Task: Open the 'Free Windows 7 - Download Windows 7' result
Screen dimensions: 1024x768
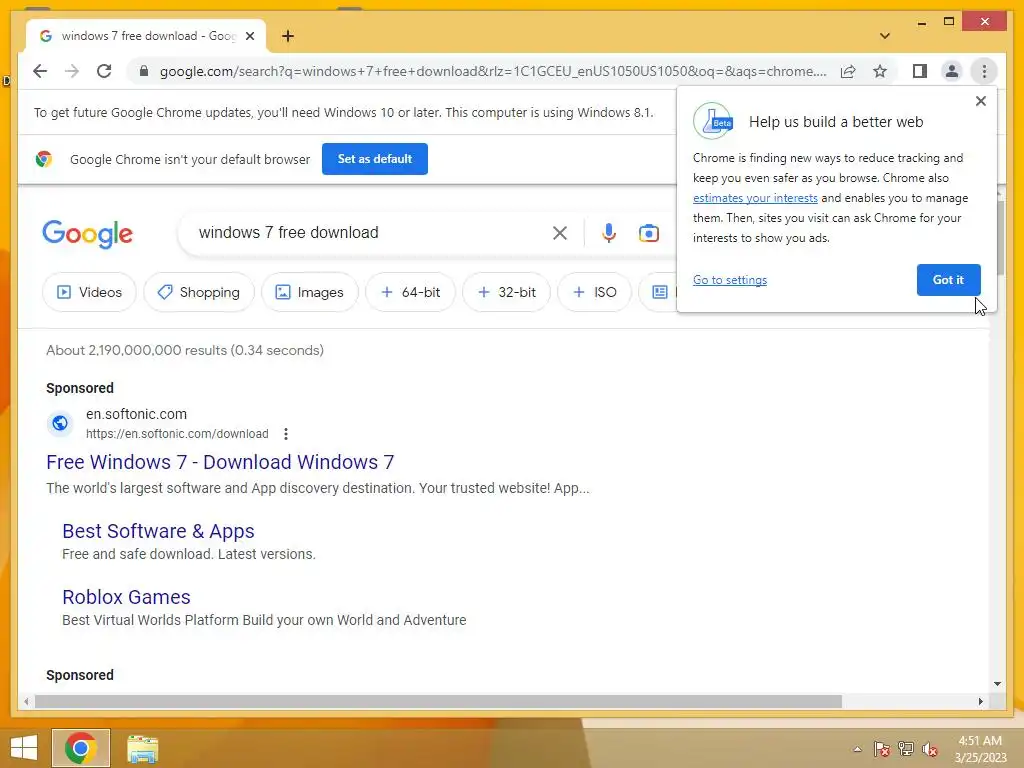Action: point(220,462)
